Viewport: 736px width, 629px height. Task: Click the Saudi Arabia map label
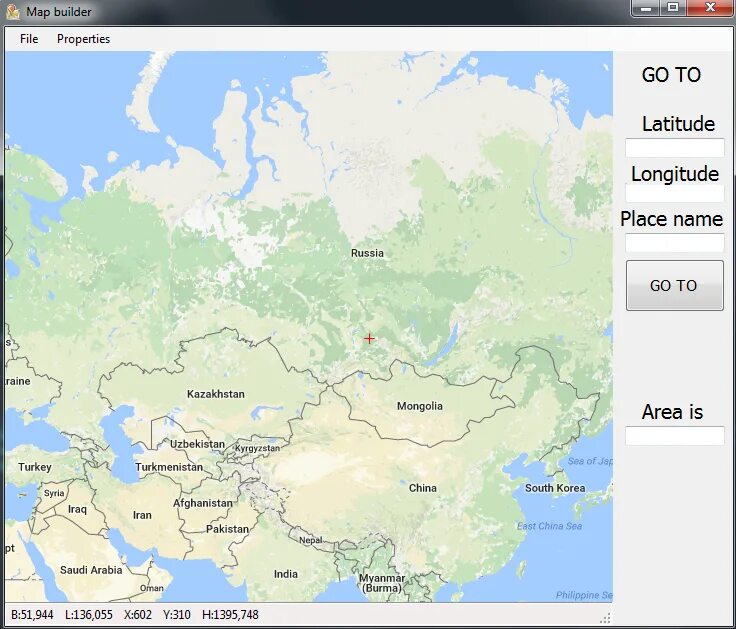tap(91, 570)
